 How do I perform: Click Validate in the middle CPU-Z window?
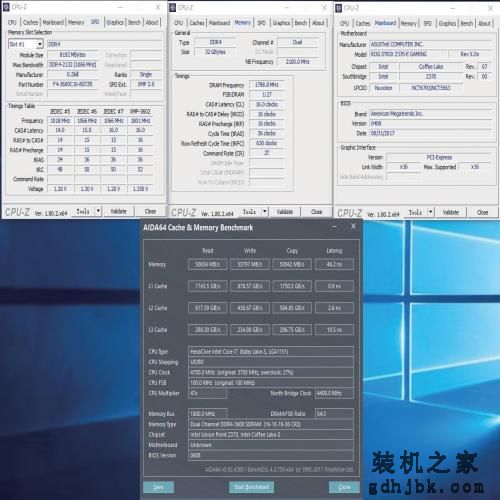pos(285,212)
